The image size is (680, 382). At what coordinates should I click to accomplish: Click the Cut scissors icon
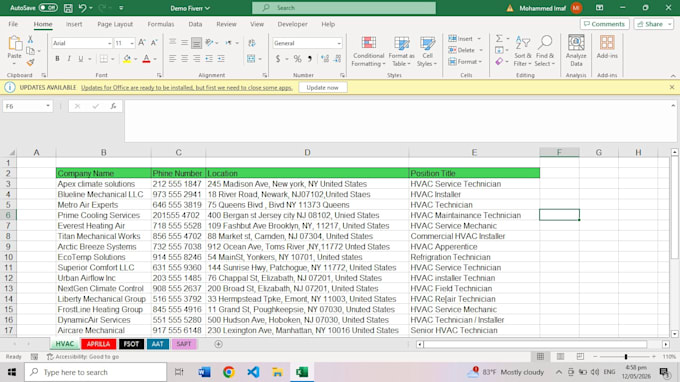click(30, 39)
